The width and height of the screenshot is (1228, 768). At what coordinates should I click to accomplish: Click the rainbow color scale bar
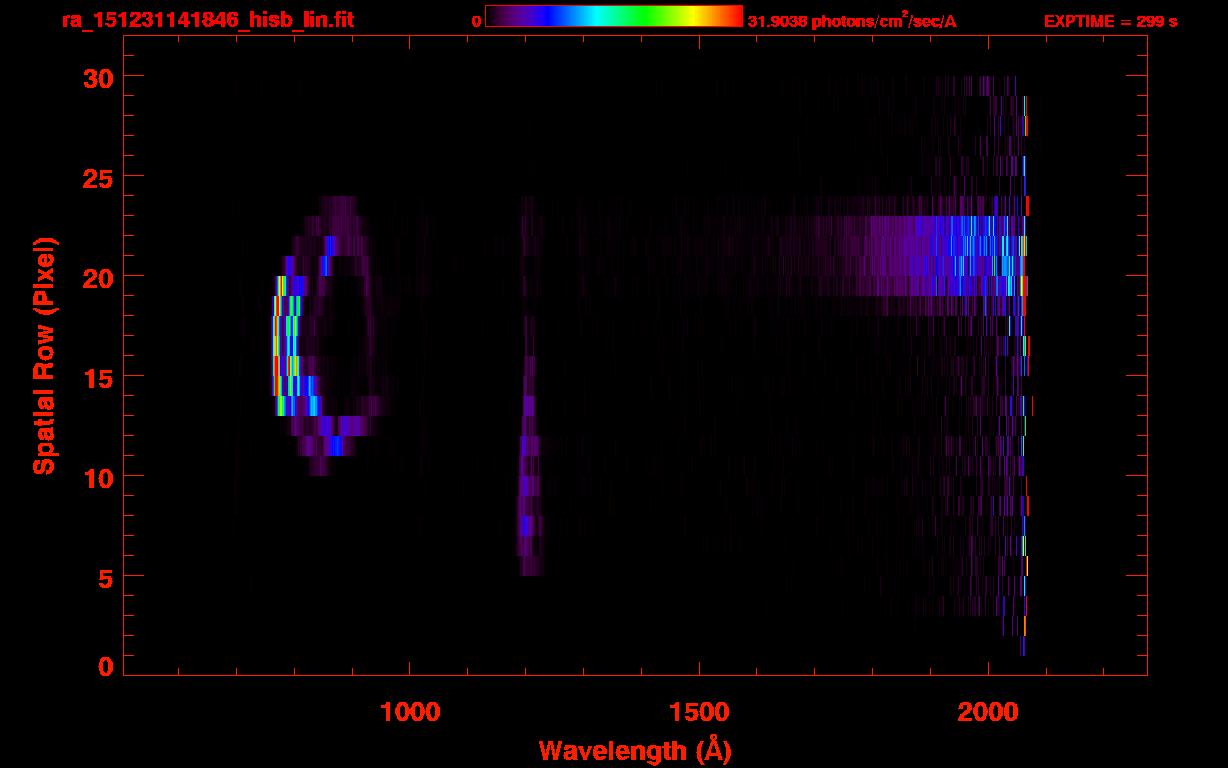coord(614,16)
